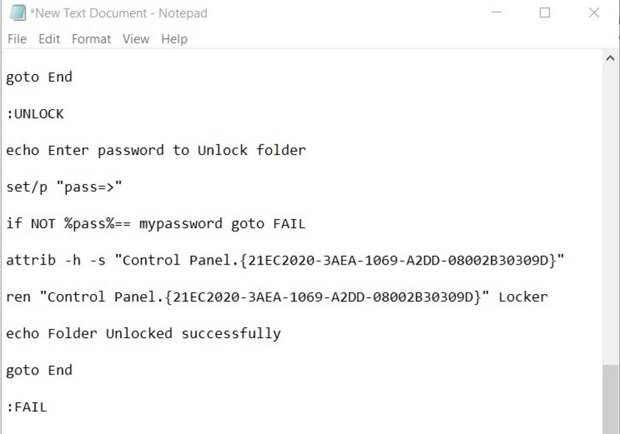Close the Notepad window

(594, 13)
